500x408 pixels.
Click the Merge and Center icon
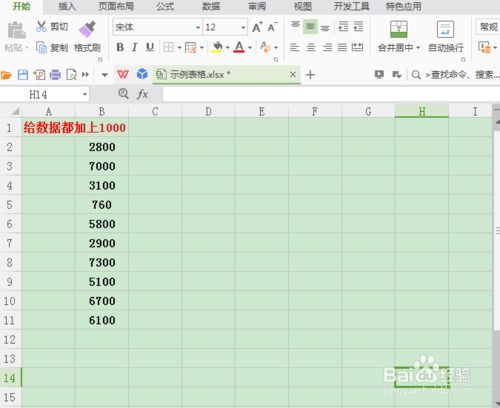[399, 29]
